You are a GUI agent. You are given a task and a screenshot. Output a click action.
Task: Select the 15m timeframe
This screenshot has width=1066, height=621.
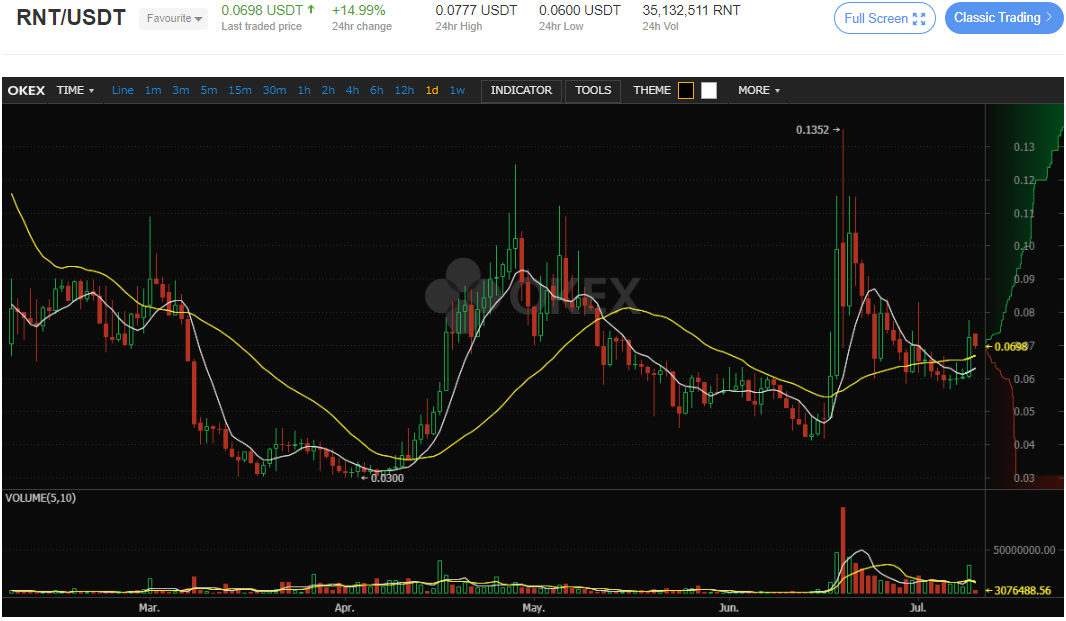pos(240,90)
